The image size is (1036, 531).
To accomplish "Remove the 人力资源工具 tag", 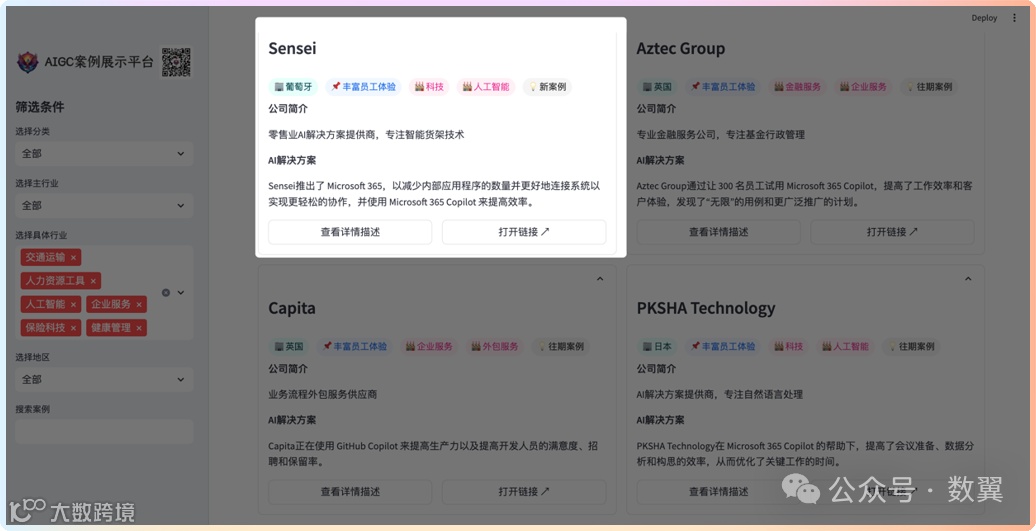I will [93, 281].
